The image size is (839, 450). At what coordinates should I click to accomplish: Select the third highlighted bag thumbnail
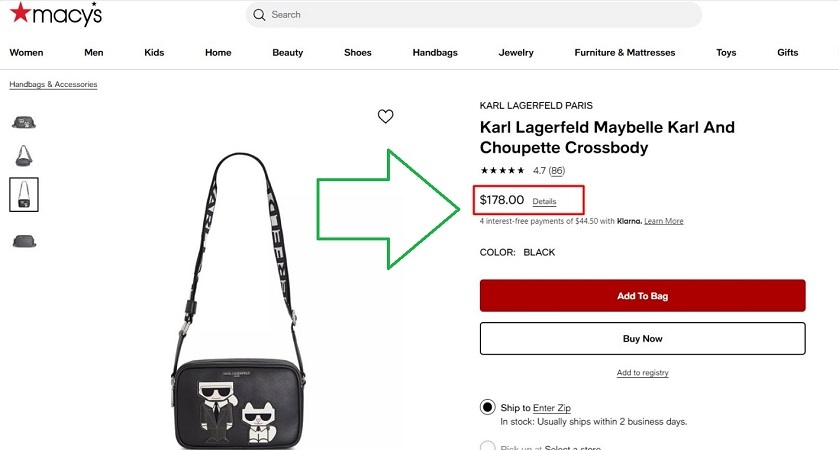[x=23, y=195]
